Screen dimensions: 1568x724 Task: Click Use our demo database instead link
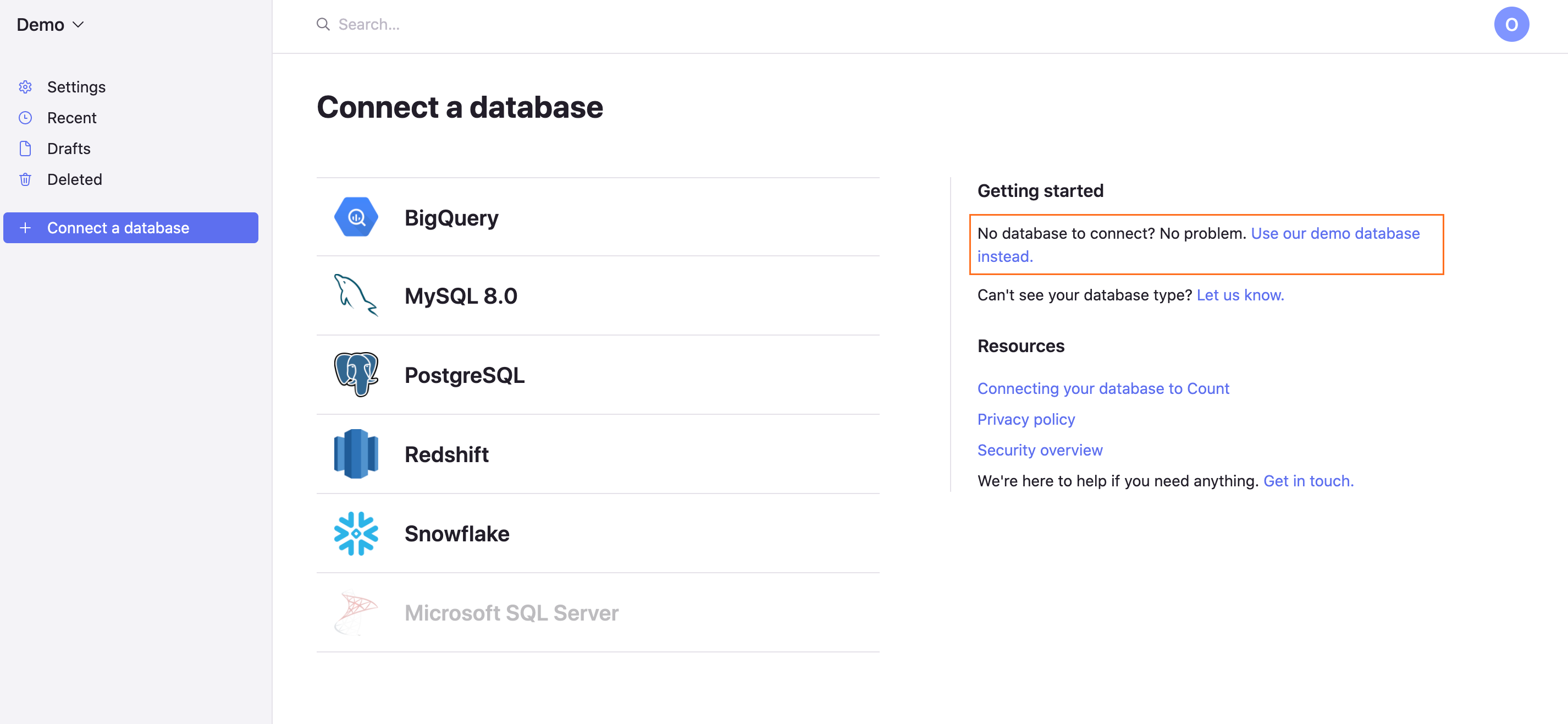(1335, 234)
